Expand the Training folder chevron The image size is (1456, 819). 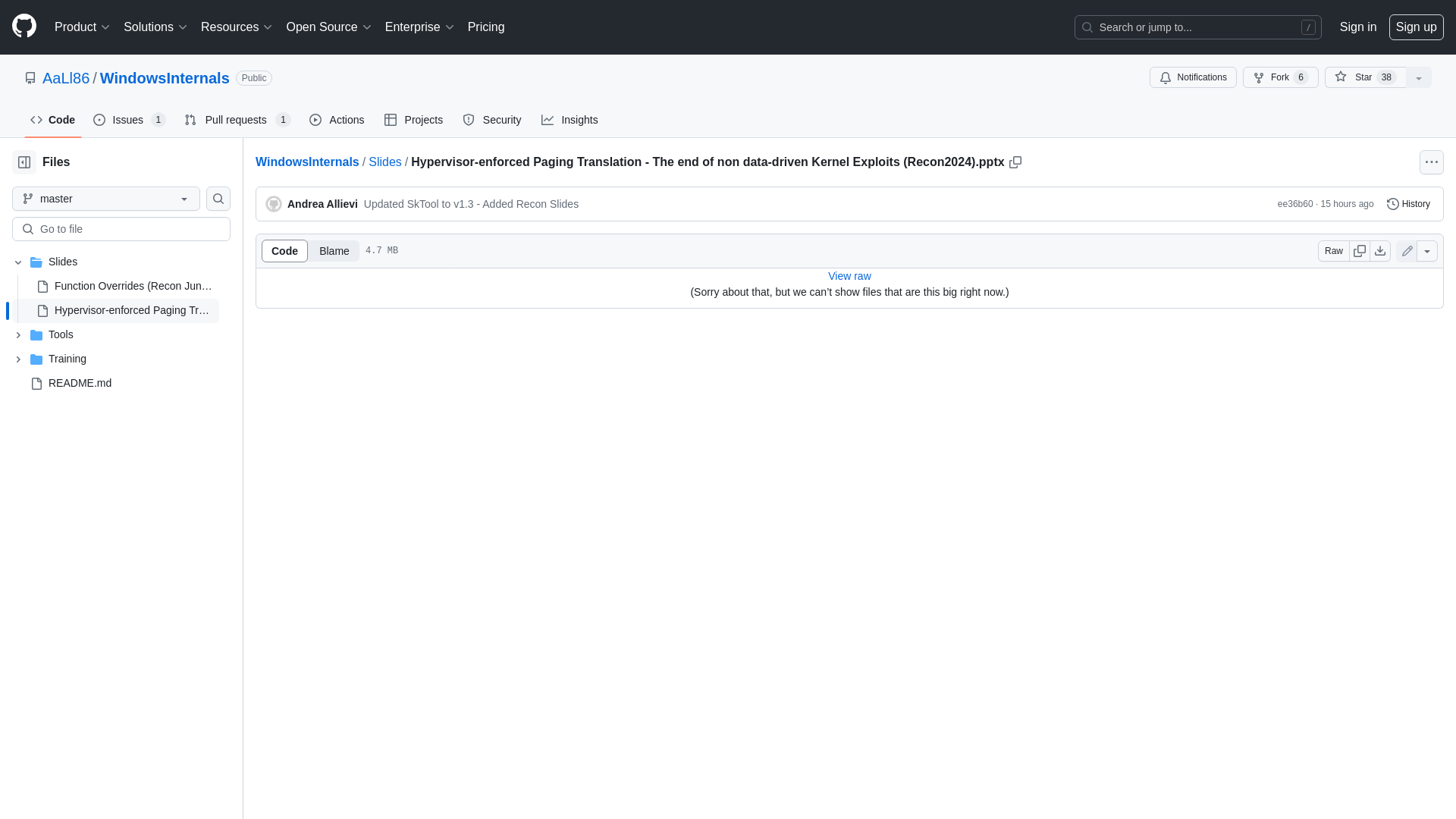click(x=18, y=359)
